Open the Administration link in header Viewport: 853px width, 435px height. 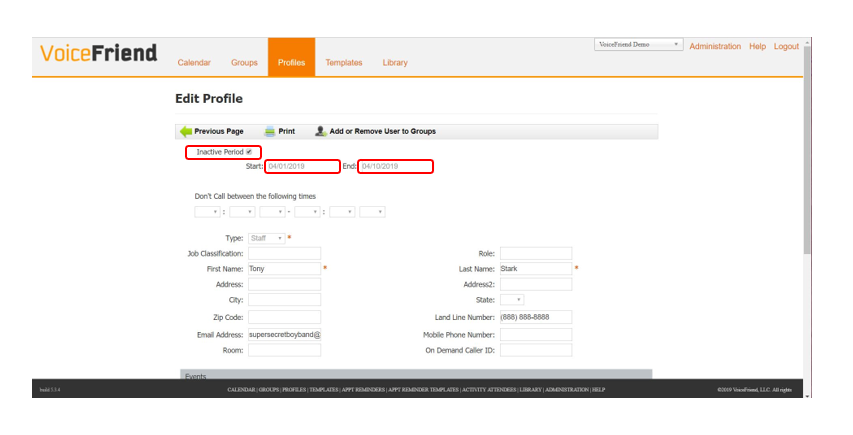point(715,46)
